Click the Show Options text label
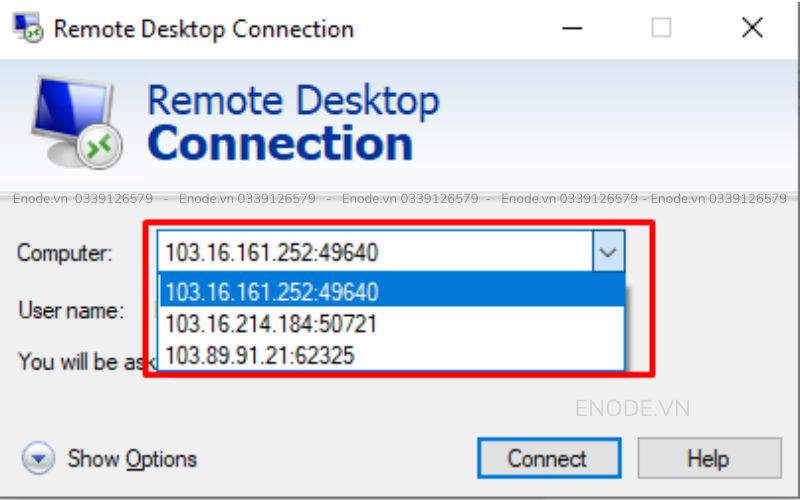This screenshot has width=800, height=500. click(132, 459)
